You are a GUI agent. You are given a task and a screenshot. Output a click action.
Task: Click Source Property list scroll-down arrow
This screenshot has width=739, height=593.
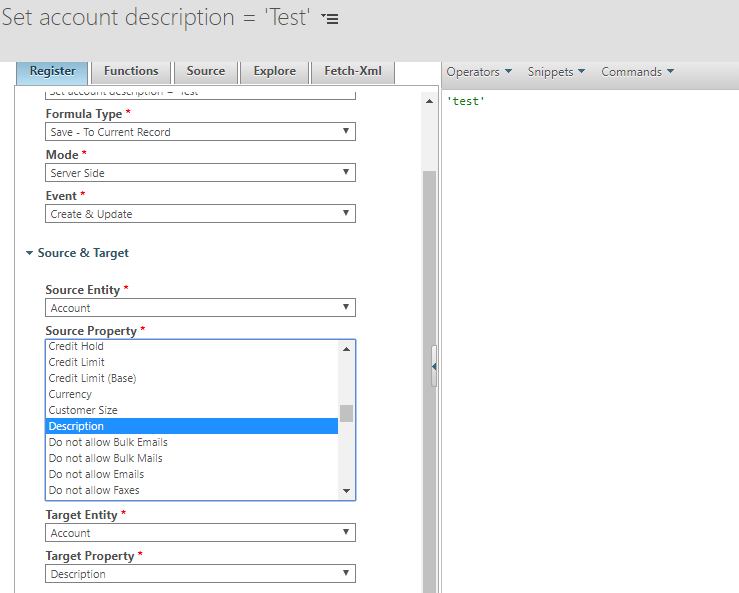(346, 491)
